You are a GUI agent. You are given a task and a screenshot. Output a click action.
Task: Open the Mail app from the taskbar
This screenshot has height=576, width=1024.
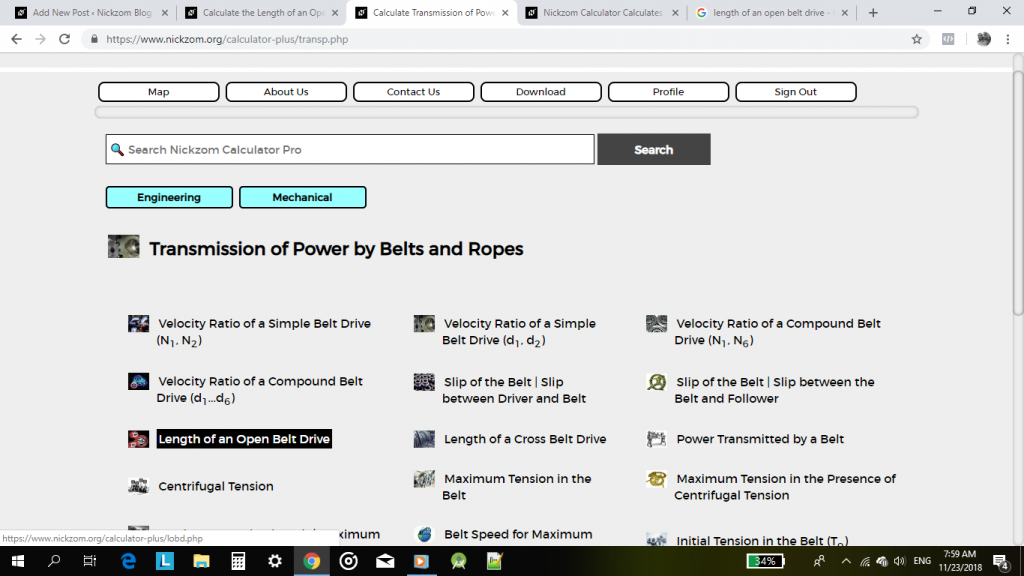click(x=385, y=561)
